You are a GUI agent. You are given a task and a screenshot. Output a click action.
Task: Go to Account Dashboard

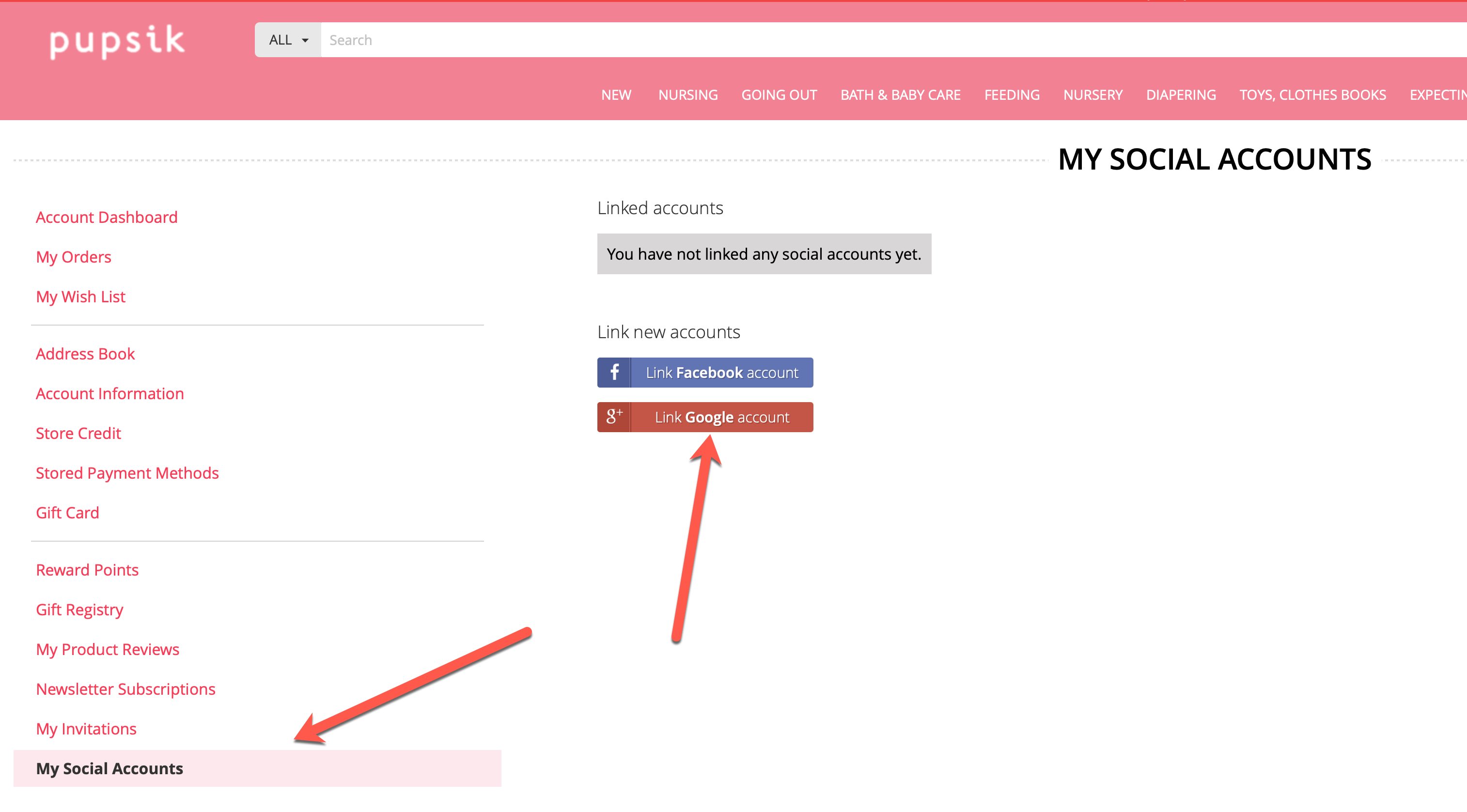[x=107, y=217]
